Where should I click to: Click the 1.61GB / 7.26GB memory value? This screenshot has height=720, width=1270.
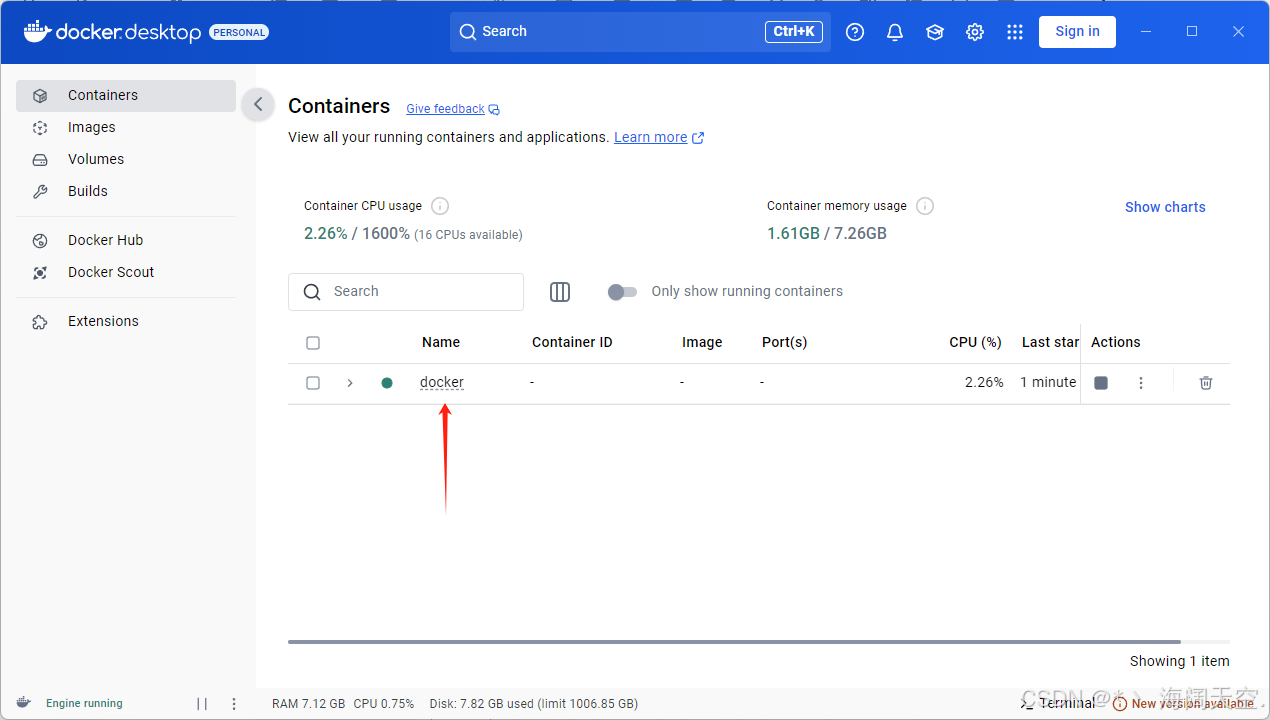point(827,234)
